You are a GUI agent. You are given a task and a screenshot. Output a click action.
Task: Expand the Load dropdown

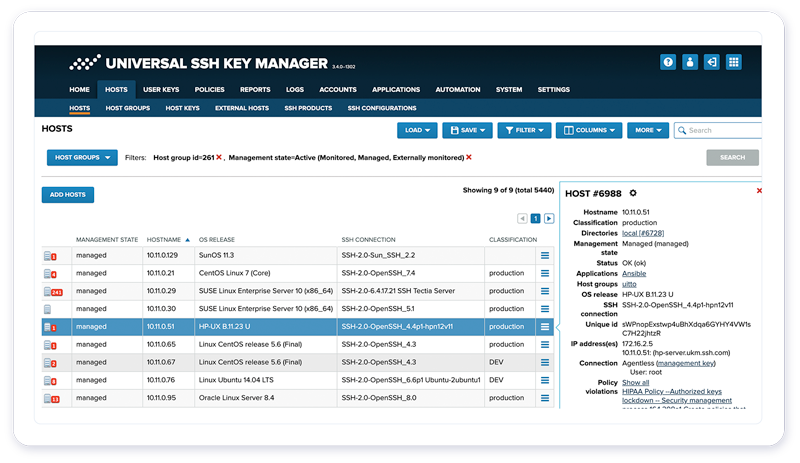[x=417, y=130]
